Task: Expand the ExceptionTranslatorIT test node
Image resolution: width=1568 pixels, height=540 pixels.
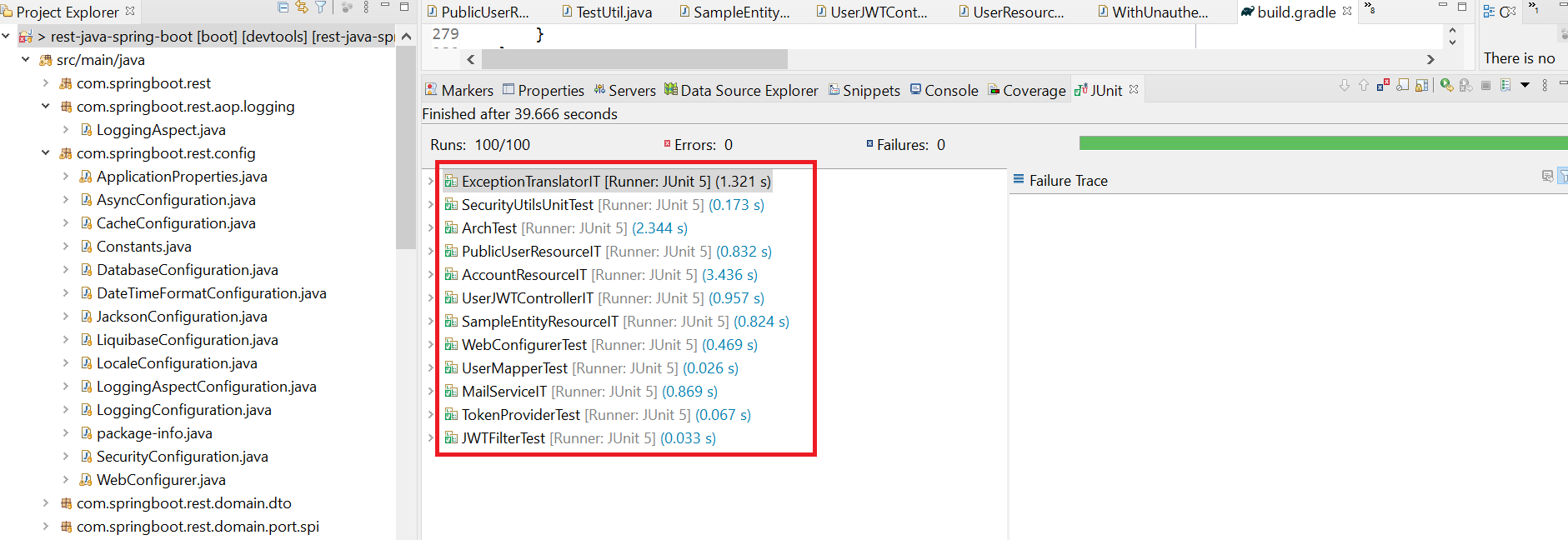Action: [431, 181]
